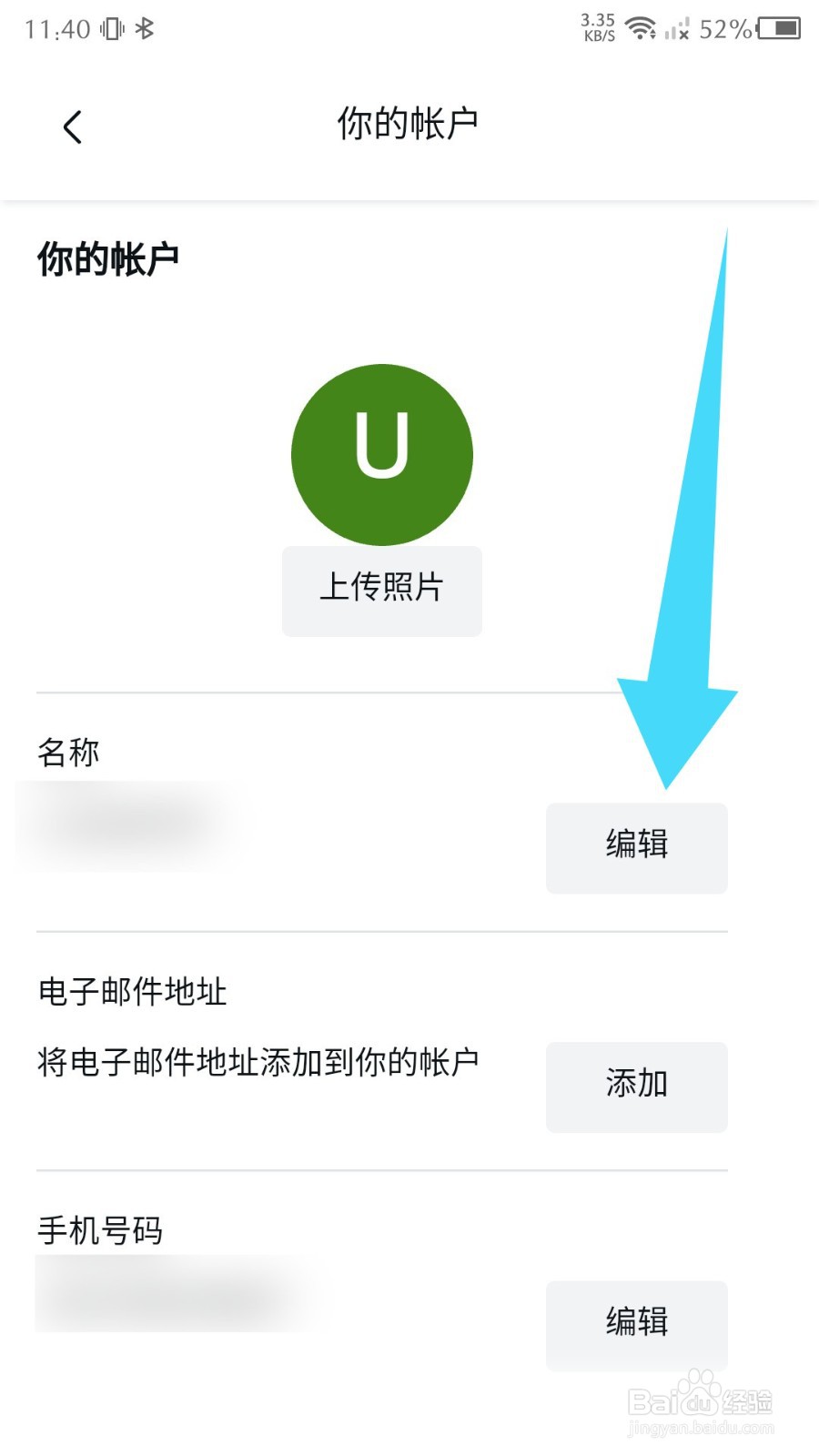Tap the 11:40 clock in the status bar

pyautogui.click(x=57, y=29)
